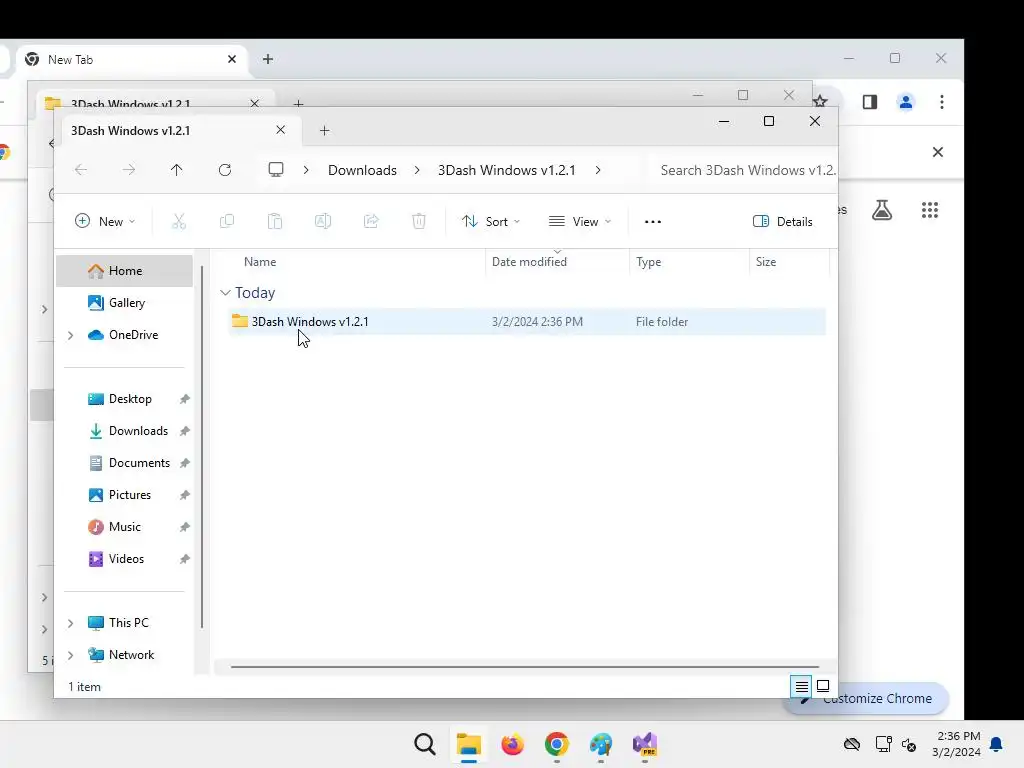This screenshot has height=768, width=1024.
Task: Expand chevron after This PC icon in breadcrumb
Action: pos(306,170)
